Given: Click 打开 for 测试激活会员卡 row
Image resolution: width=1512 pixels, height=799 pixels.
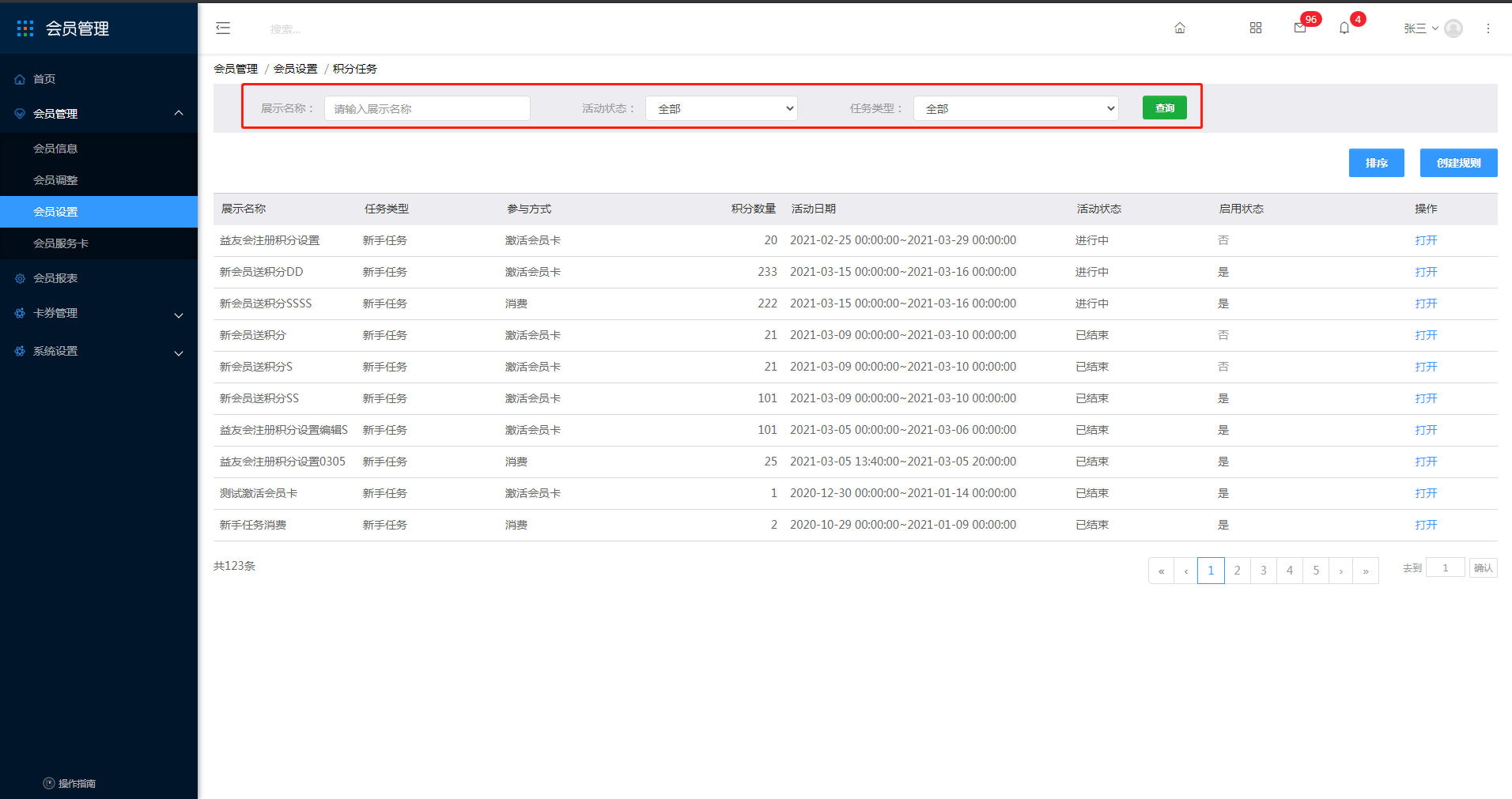Looking at the screenshot, I should [x=1426, y=493].
